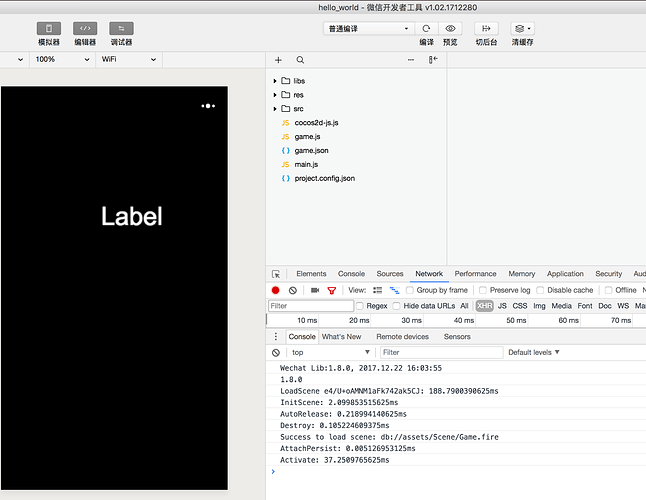Enable Disable cache checkbox
Viewport: 646px width, 500px height.
tap(540, 290)
